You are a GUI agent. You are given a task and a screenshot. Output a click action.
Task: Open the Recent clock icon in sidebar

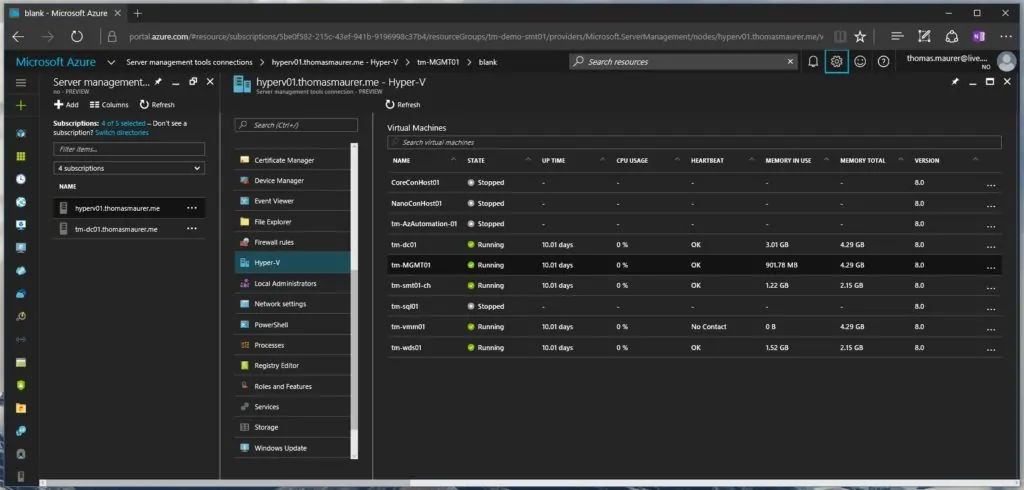point(21,179)
